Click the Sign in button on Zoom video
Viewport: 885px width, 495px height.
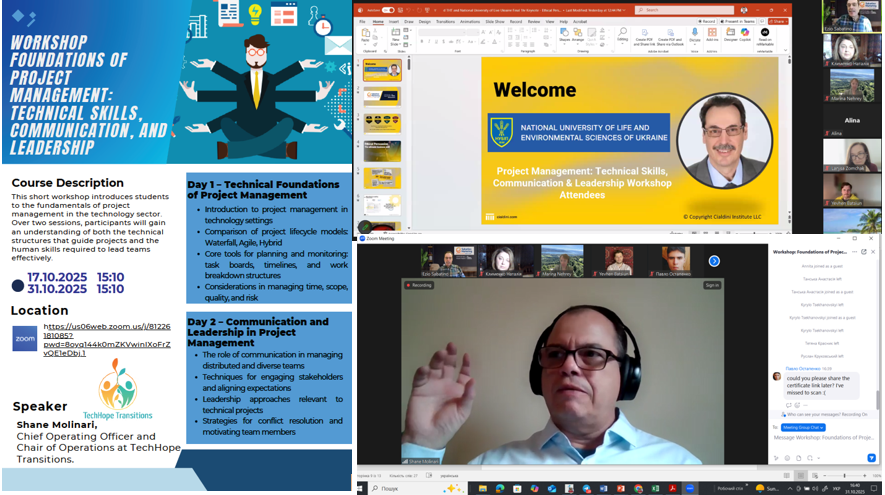(x=712, y=285)
